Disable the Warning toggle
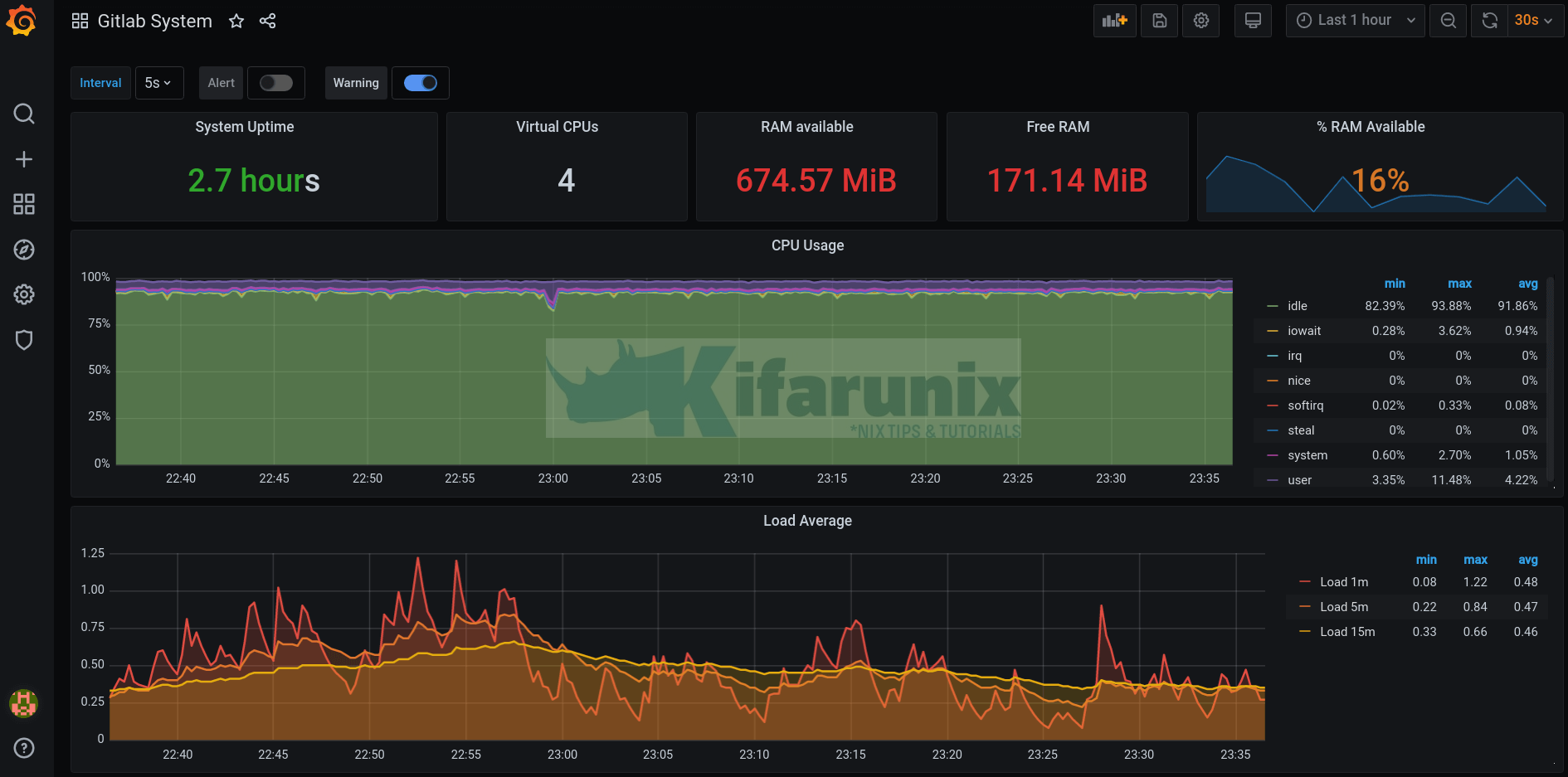The height and width of the screenshot is (777, 1568). tap(421, 83)
